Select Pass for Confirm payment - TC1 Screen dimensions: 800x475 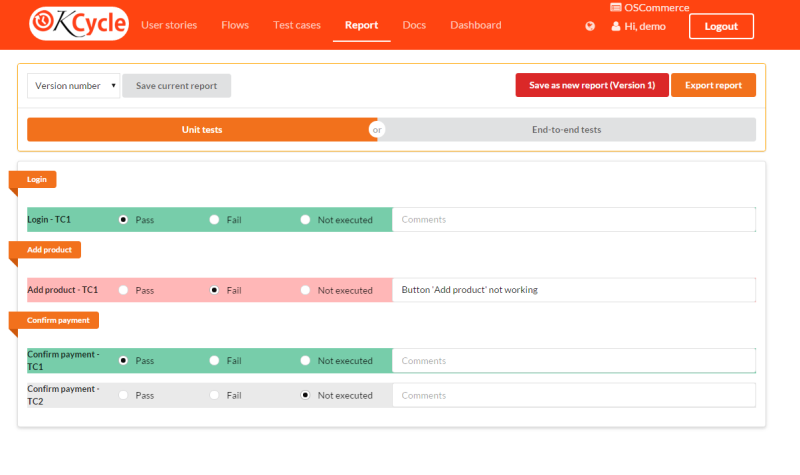pyautogui.click(x=123, y=360)
